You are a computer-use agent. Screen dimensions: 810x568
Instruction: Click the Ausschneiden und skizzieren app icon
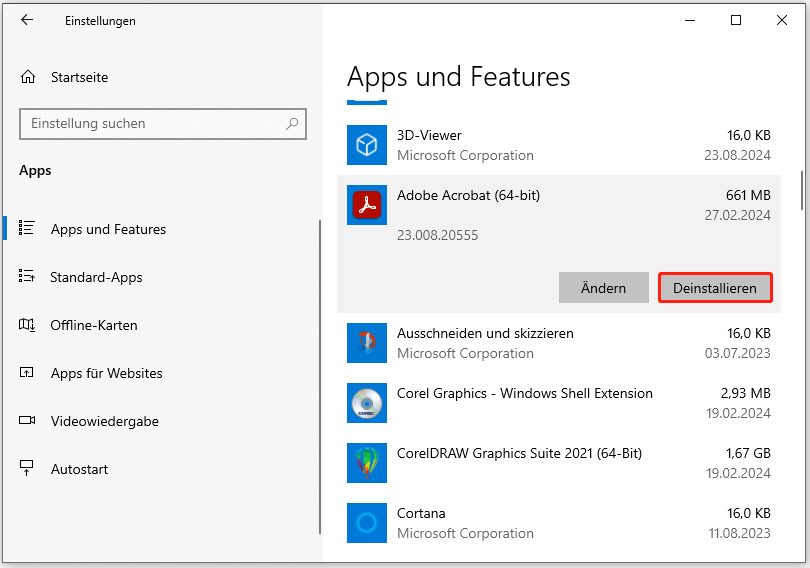coord(366,343)
